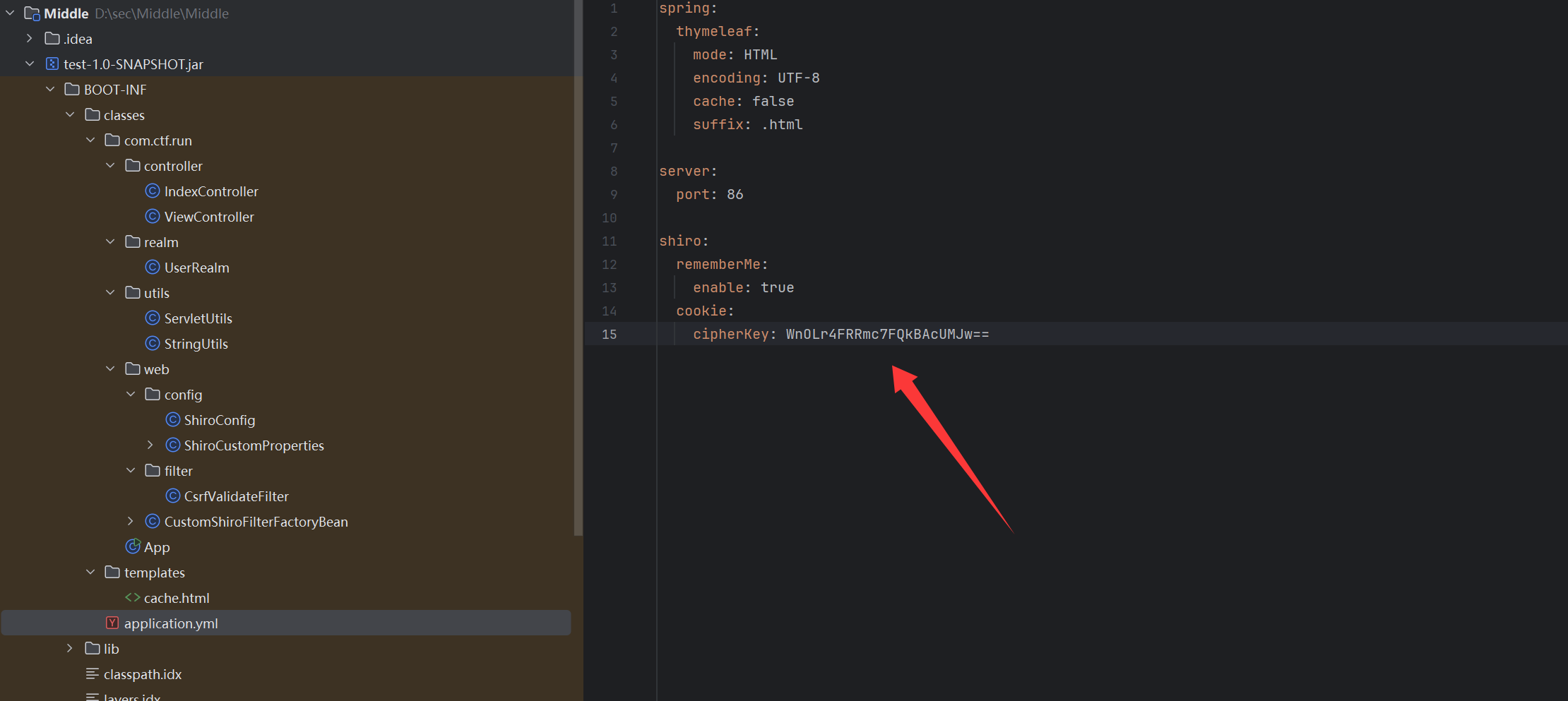Open StringUtils from the utils package
This screenshot has width=1568, height=701.
(196, 344)
